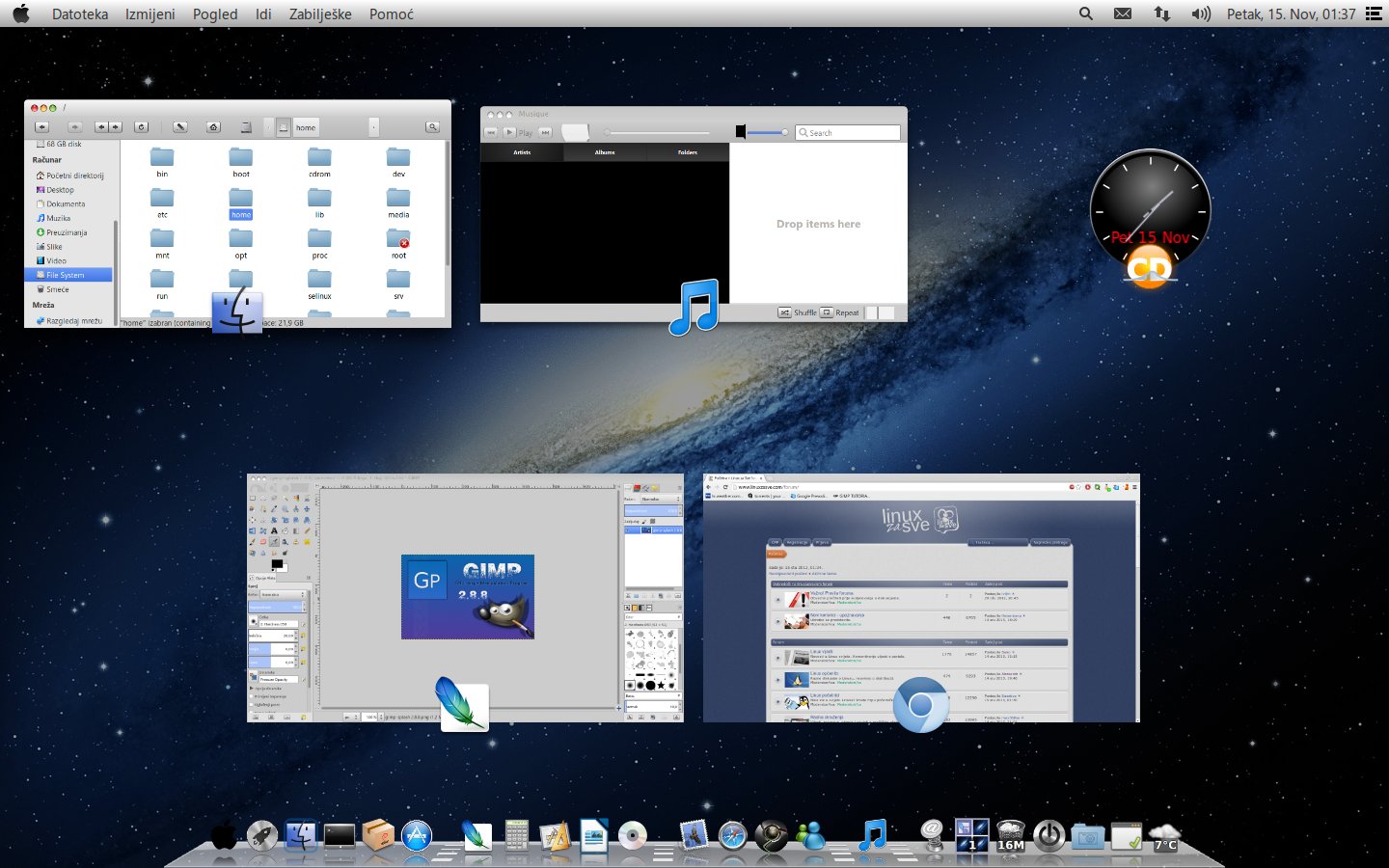Click the reload button in file manager toolbar
1389x868 pixels.
141,127
